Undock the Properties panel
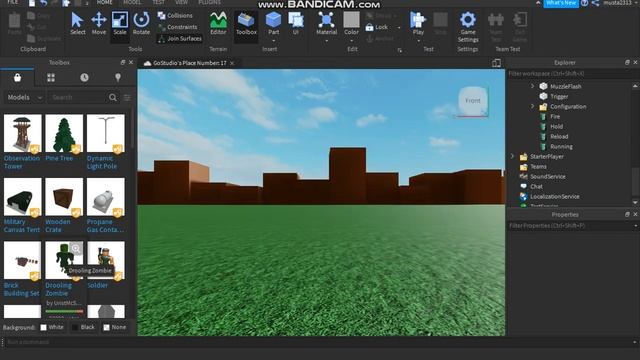The image size is (640, 360). pyautogui.click(x=627, y=214)
